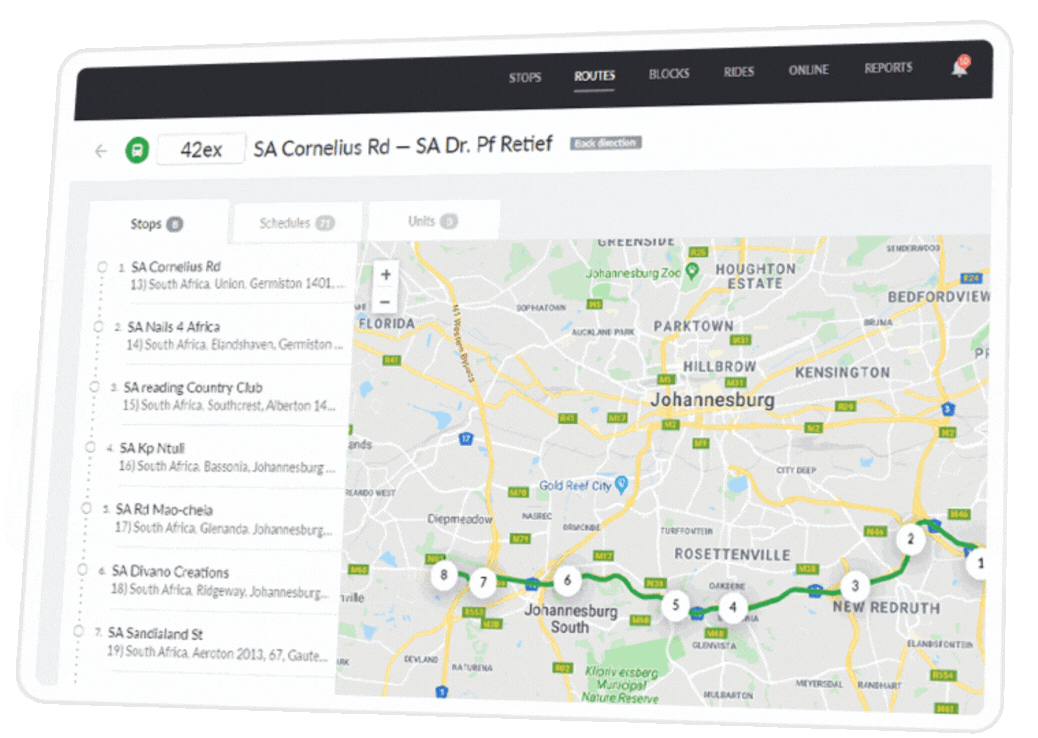Click the Back direction badge
Image resolution: width=1038 pixels, height=738 pixels.
pyautogui.click(x=605, y=143)
